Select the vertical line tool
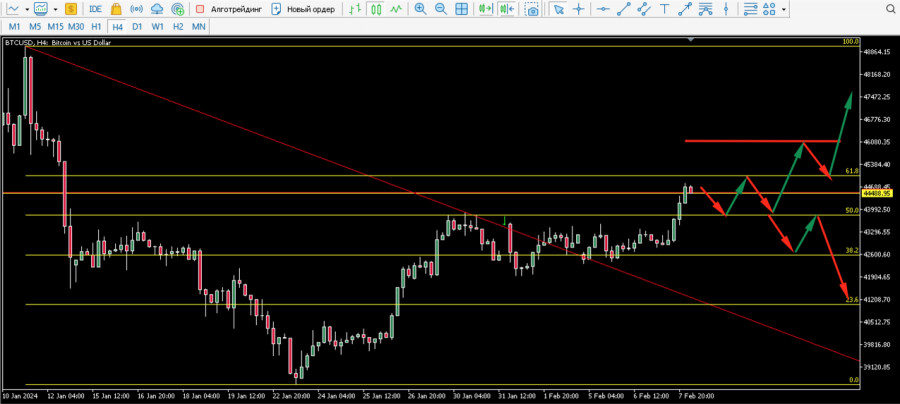The width and height of the screenshot is (900, 404). point(726,9)
